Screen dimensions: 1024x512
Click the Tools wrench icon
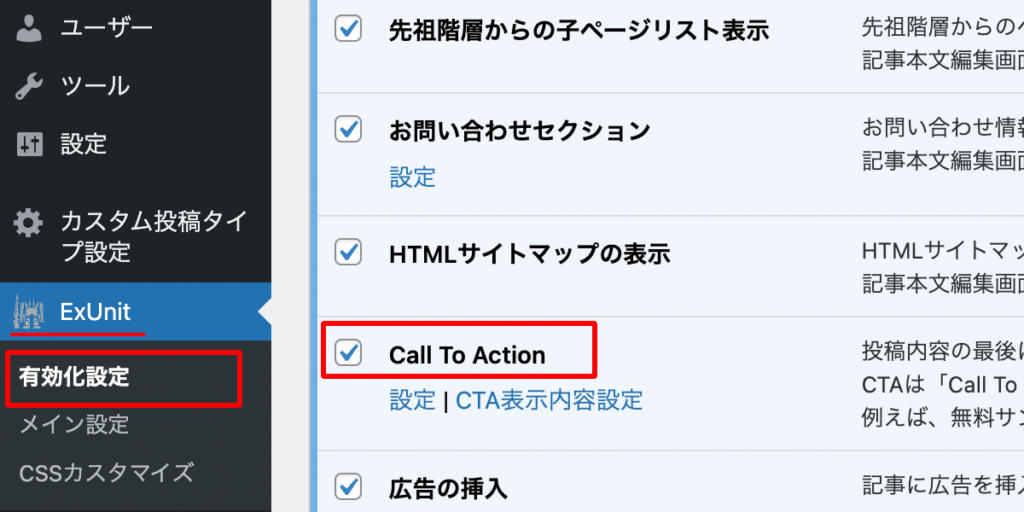coord(29,86)
